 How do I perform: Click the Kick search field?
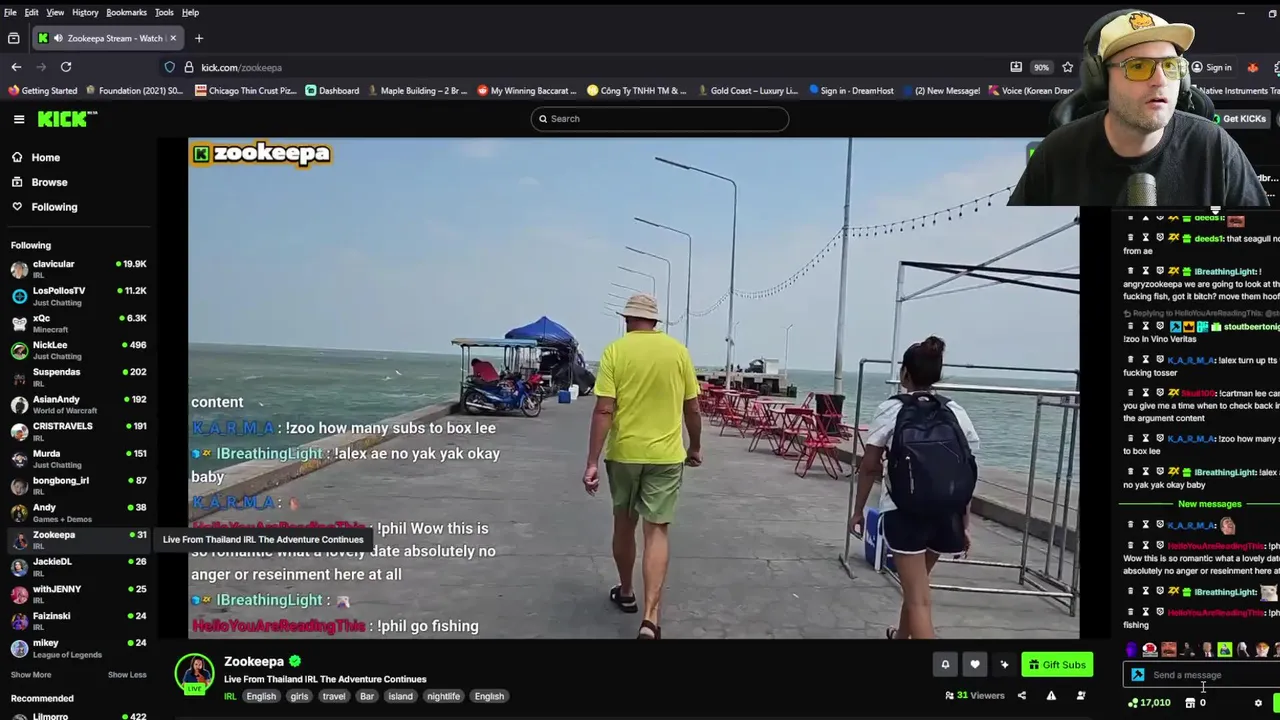[x=660, y=119]
